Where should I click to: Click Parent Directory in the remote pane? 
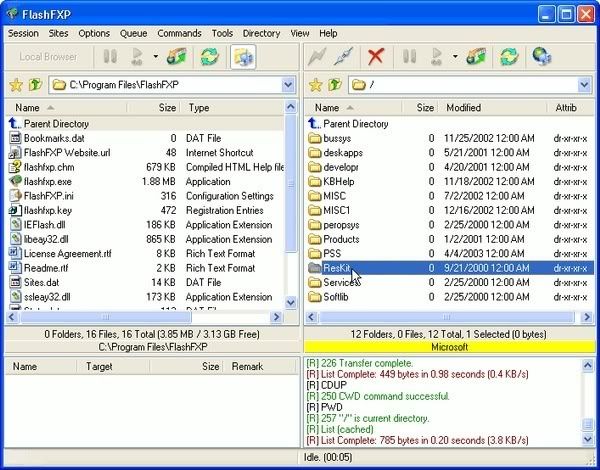pos(356,123)
